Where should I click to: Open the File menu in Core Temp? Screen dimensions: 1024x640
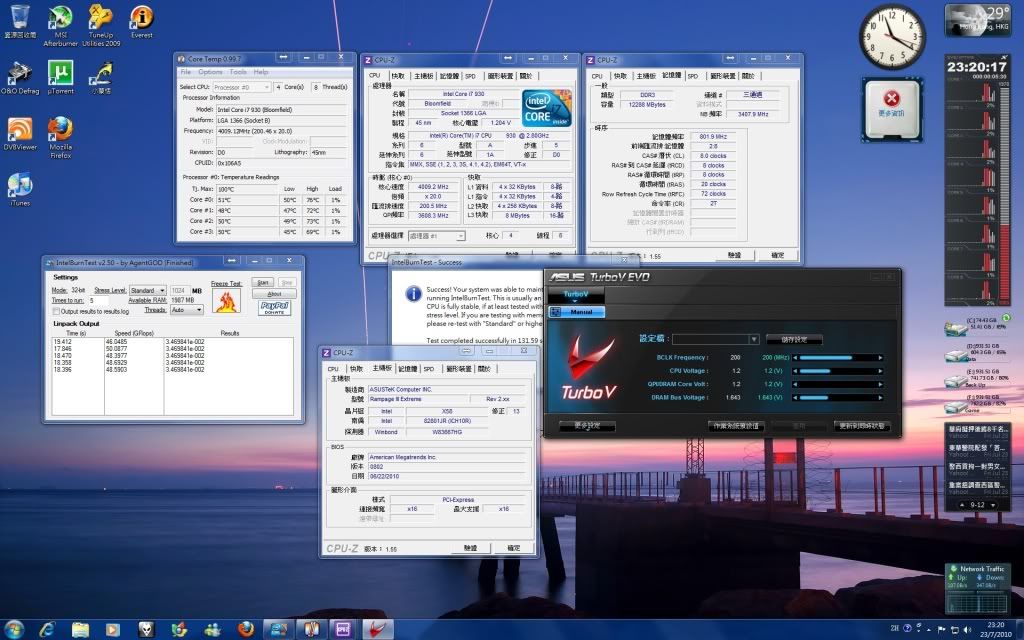(186, 72)
